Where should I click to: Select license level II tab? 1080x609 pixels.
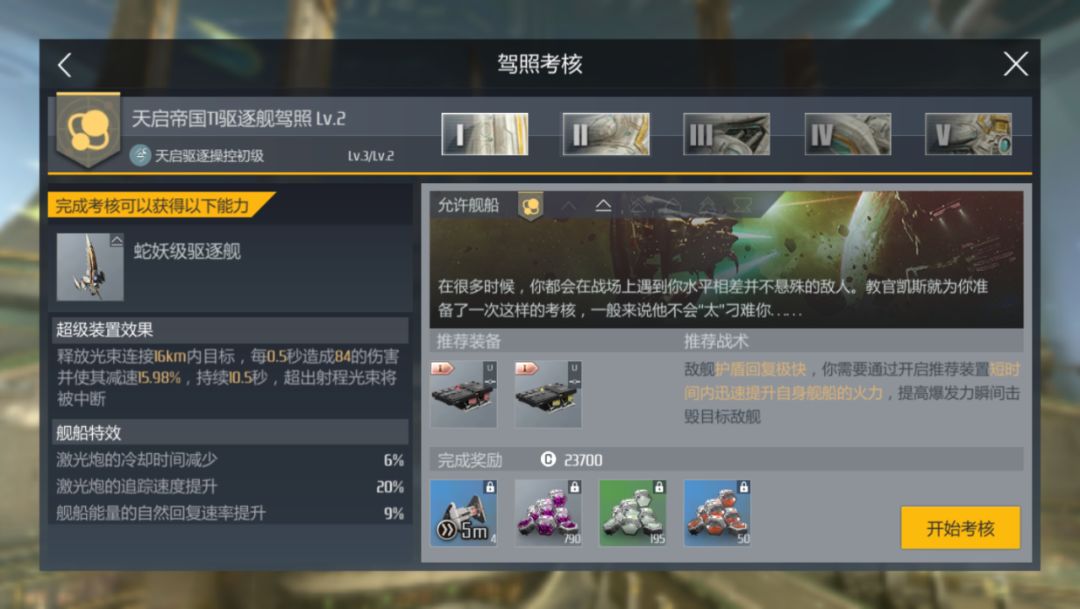point(605,134)
